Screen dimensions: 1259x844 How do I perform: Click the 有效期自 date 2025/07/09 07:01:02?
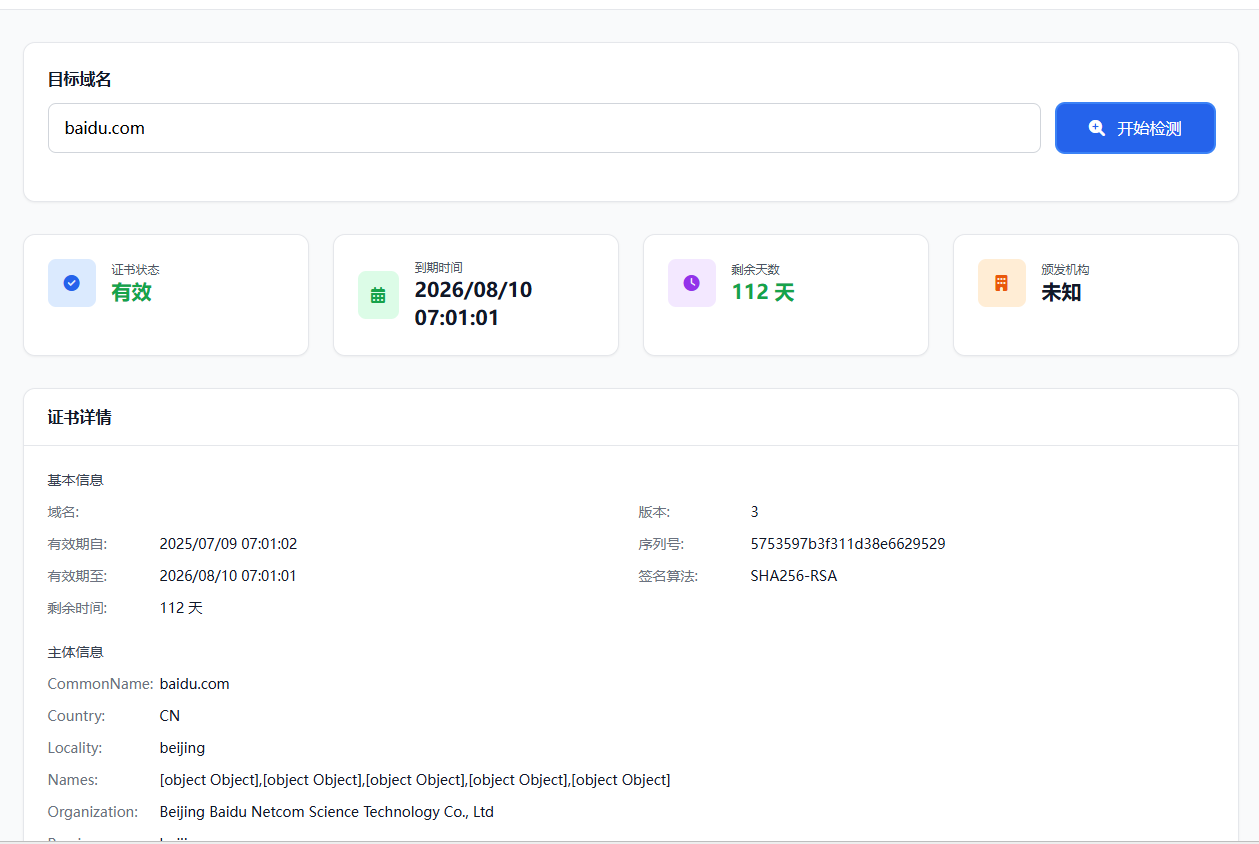pyautogui.click(x=228, y=544)
